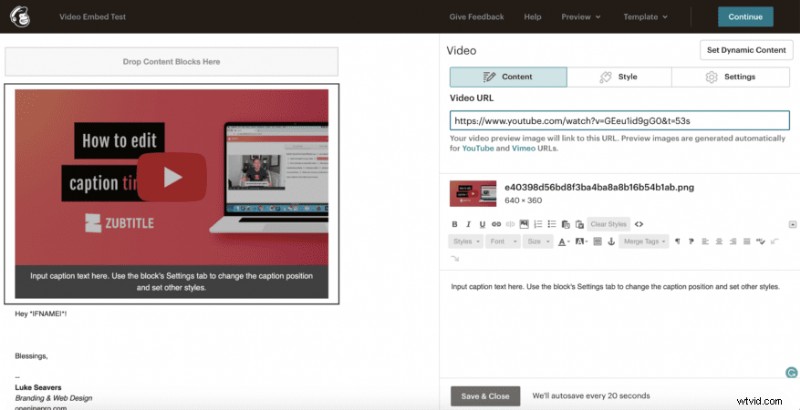800x410 pixels.
Task: Justify the text
Action: (747, 241)
